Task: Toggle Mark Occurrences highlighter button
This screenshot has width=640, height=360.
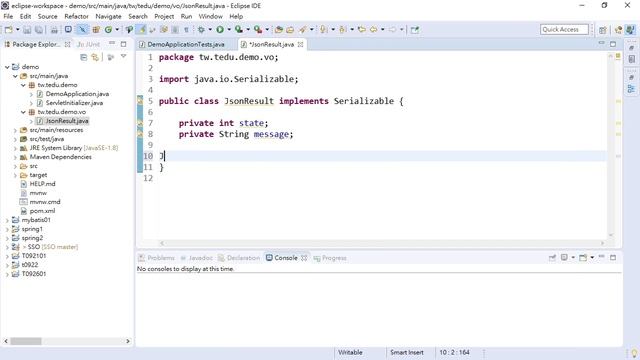Action: [141, 29]
